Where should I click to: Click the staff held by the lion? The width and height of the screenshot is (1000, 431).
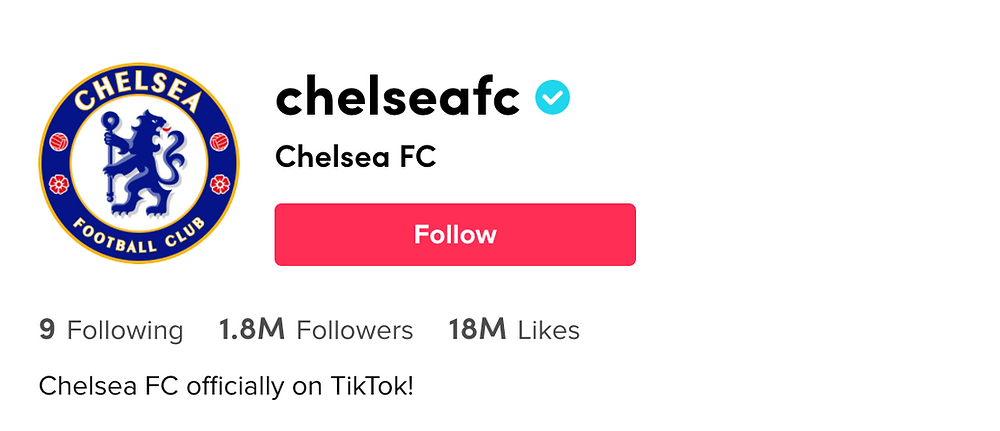(110, 157)
